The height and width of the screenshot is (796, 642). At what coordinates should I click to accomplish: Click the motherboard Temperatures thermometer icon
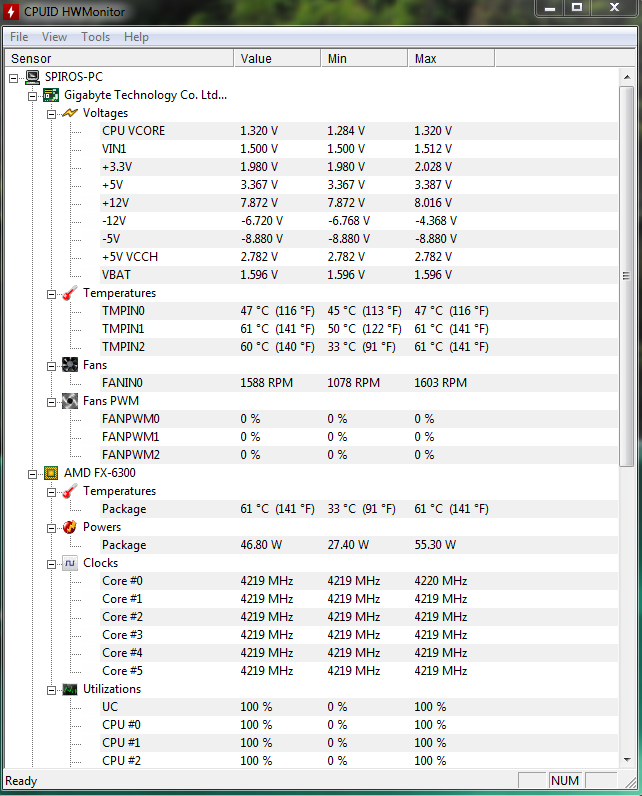tap(70, 293)
